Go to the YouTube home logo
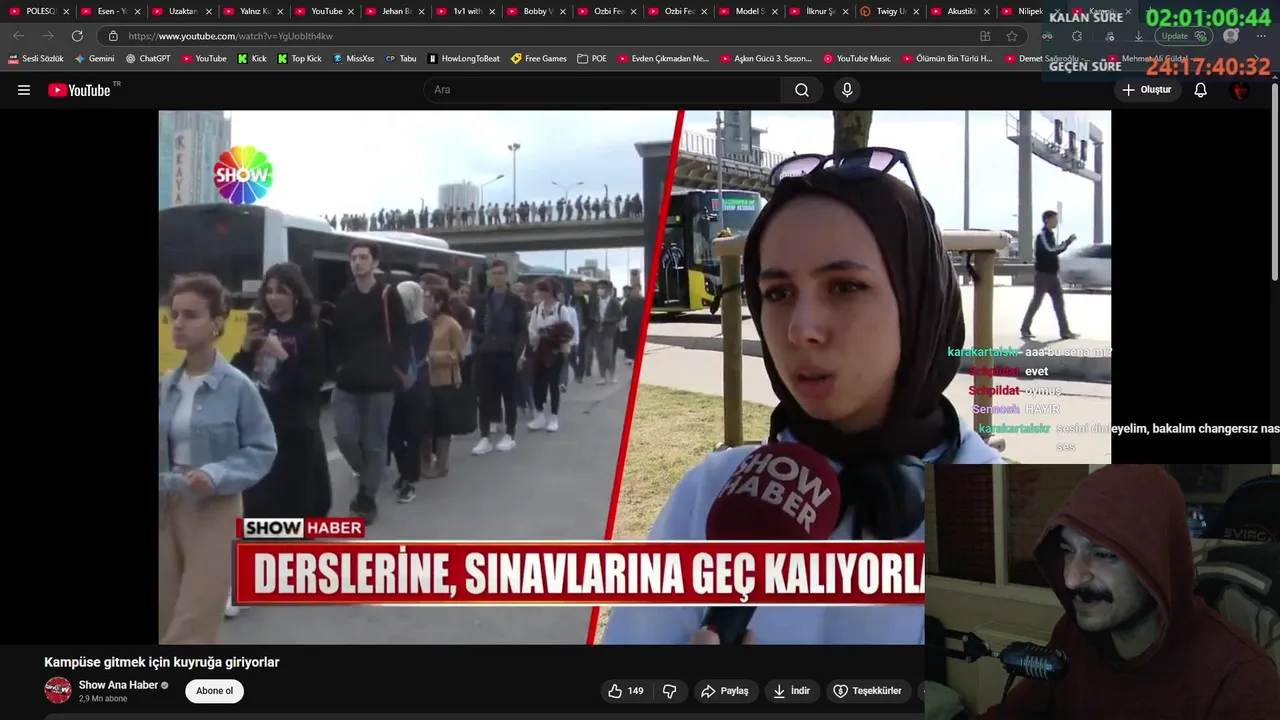Screen dimensions: 1280x720 tap(79, 90)
